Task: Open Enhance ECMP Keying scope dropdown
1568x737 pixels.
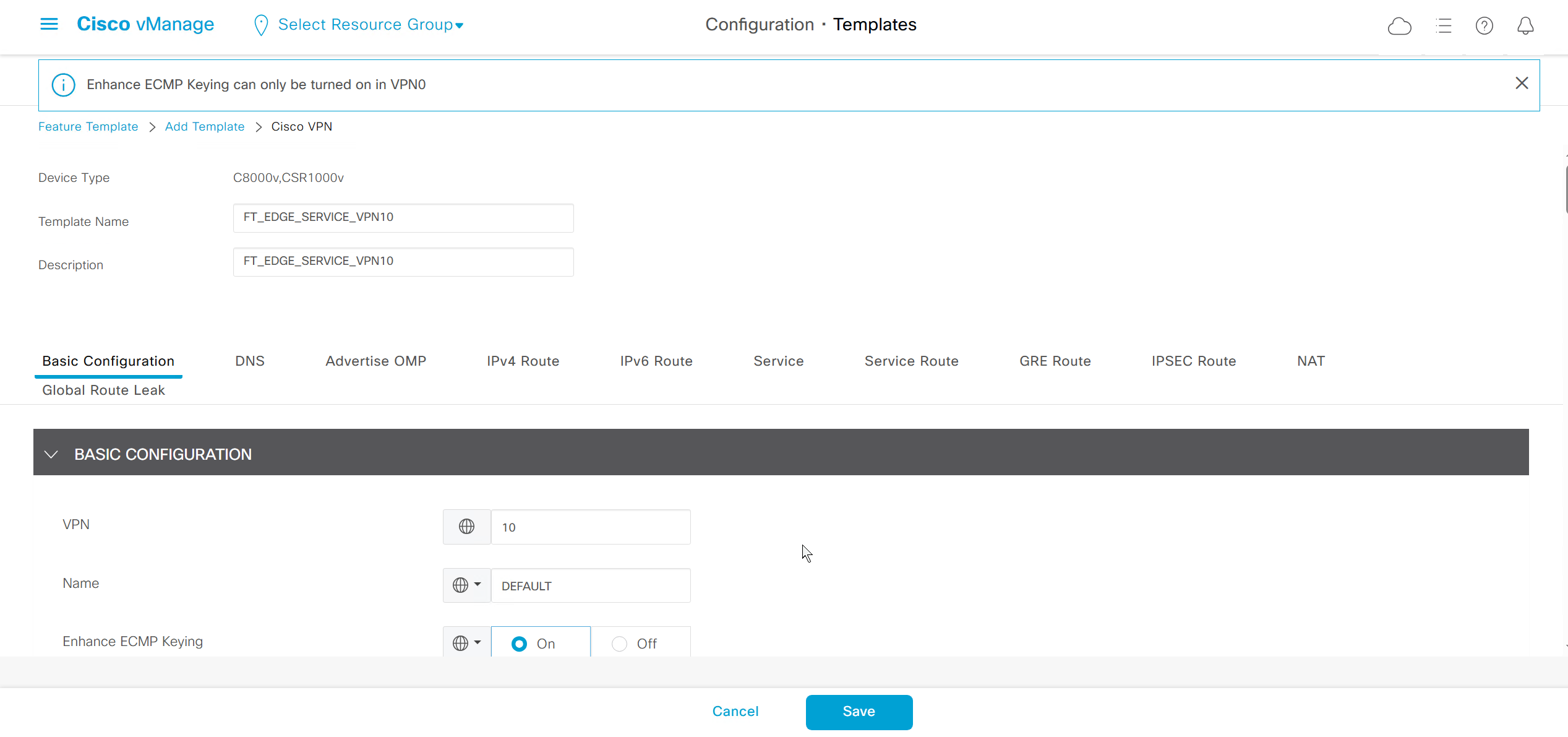Action: coord(466,643)
